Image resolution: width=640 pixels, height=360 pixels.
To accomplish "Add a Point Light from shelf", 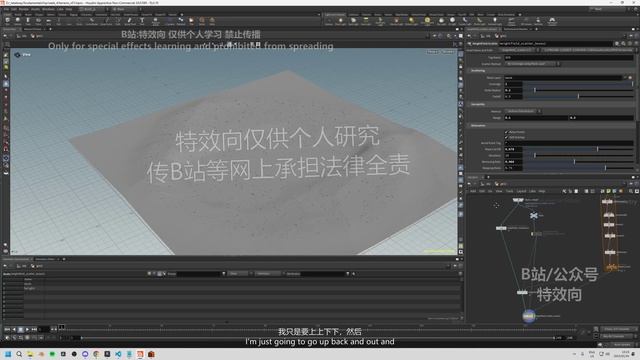I will [340, 21].
